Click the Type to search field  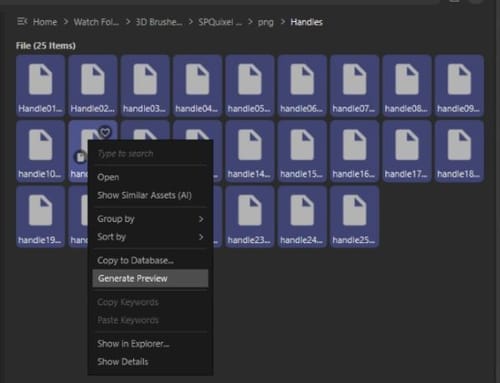150,154
